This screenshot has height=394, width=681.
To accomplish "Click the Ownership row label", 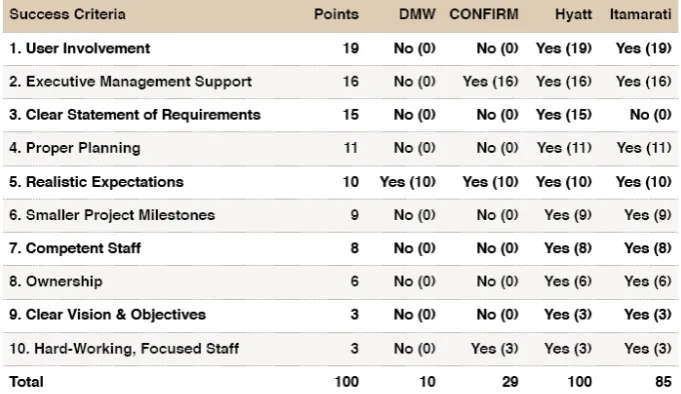I will pos(56,281).
